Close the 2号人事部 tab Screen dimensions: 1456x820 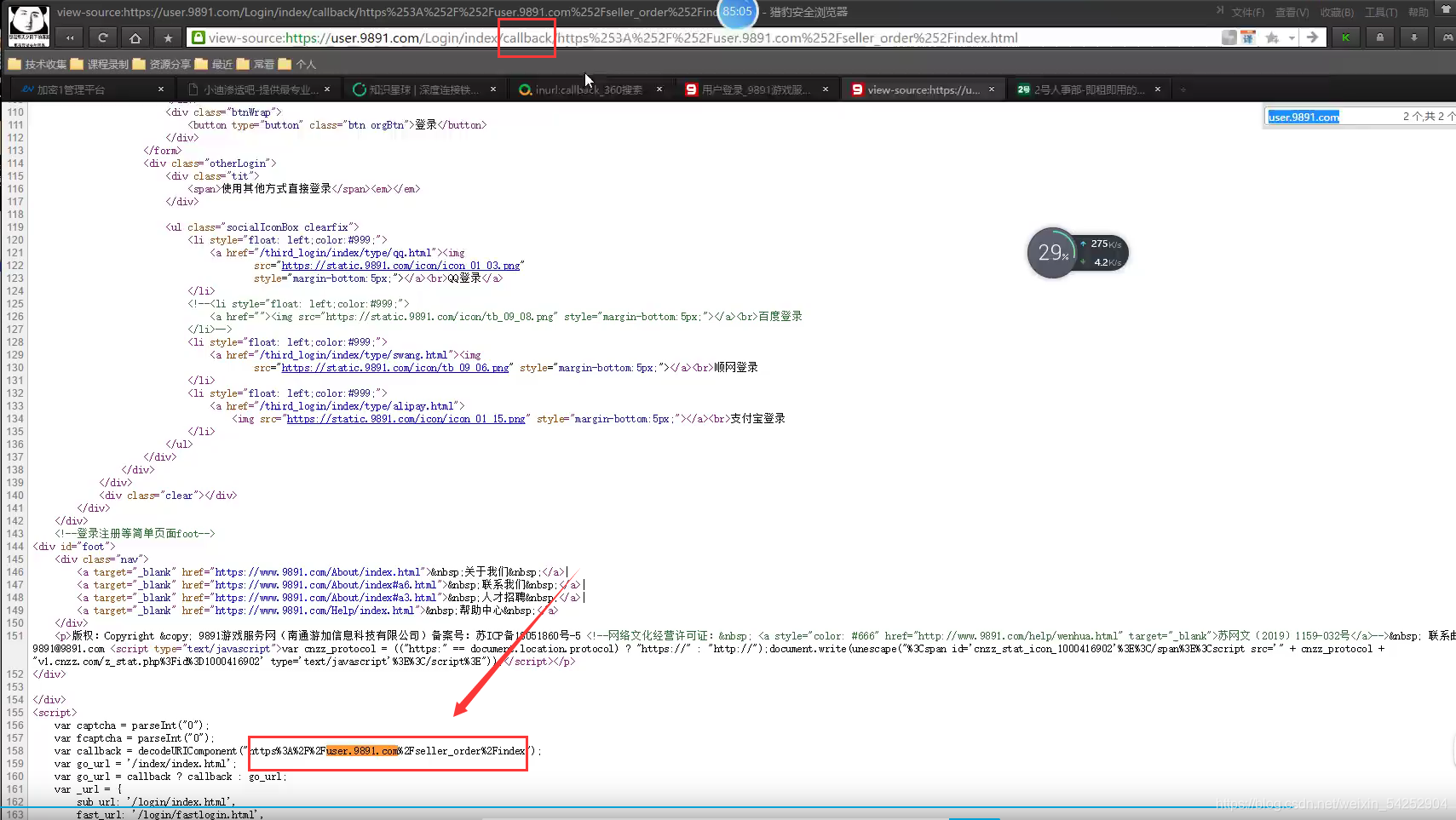(x=1158, y=89)
